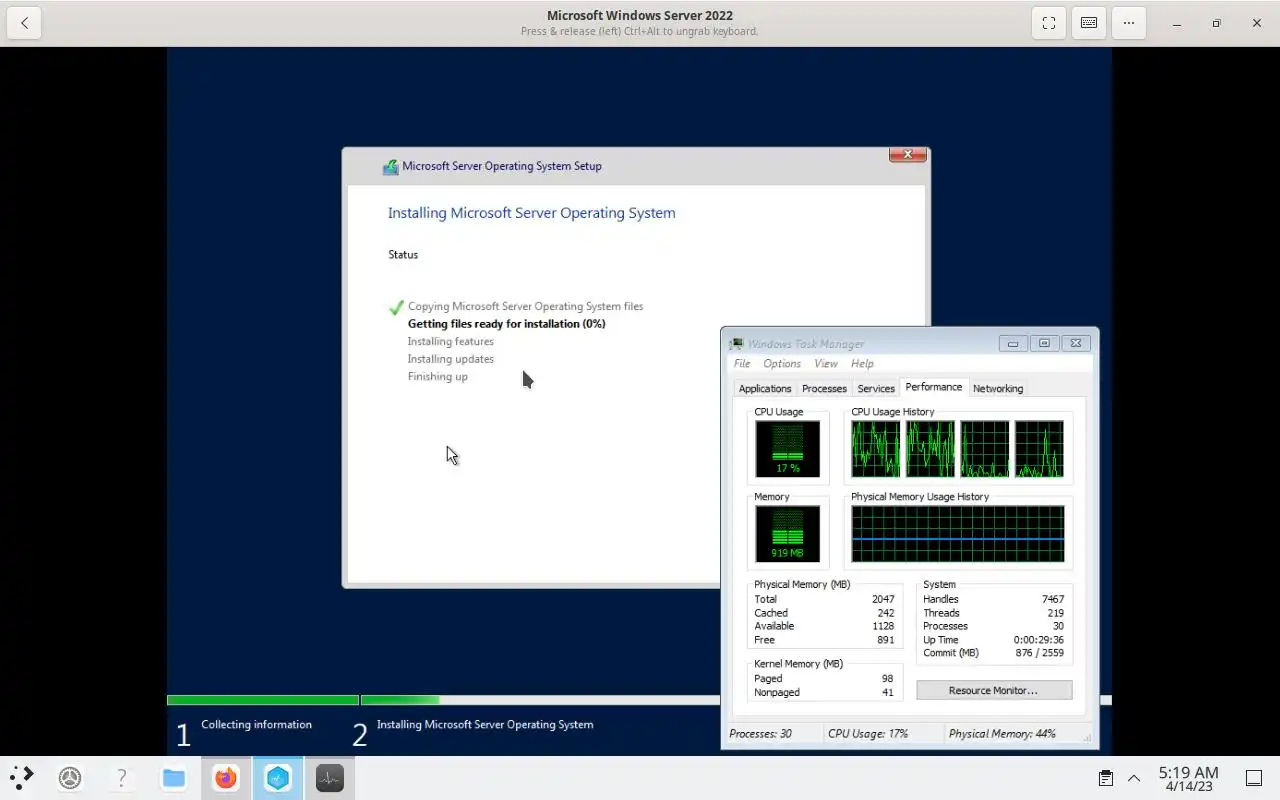Open the system monitor icon in taskbar

(330, 778)
